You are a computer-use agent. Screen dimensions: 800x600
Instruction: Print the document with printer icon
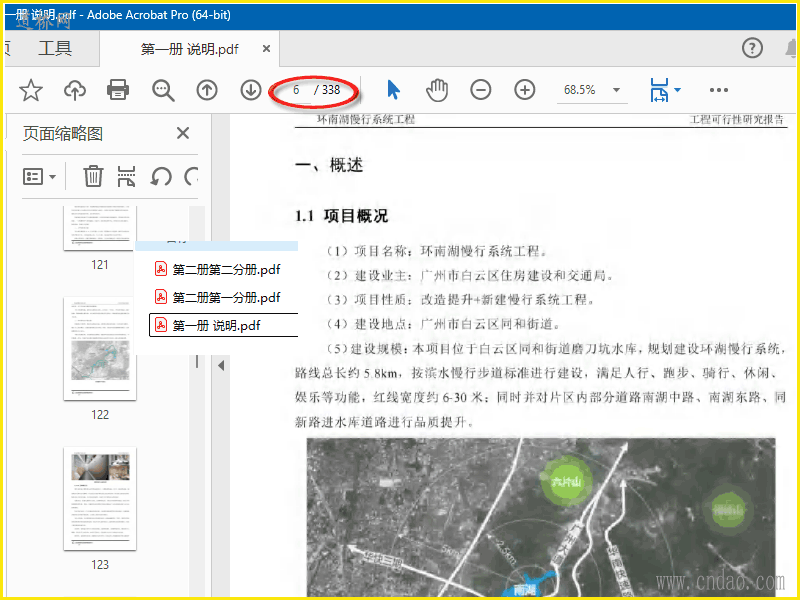118,90
